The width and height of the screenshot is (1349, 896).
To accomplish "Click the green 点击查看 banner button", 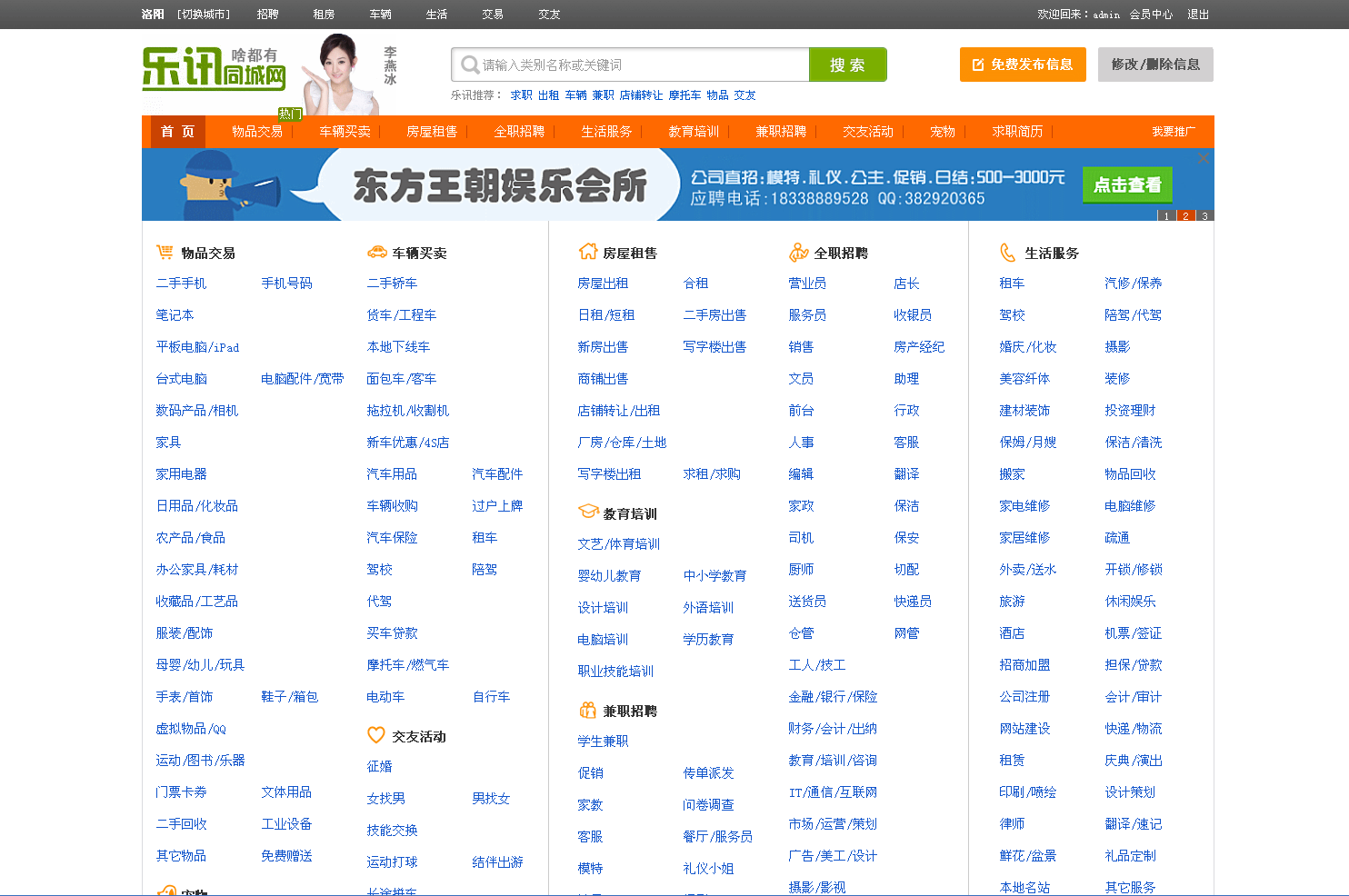I will (x=1127, y=185).
